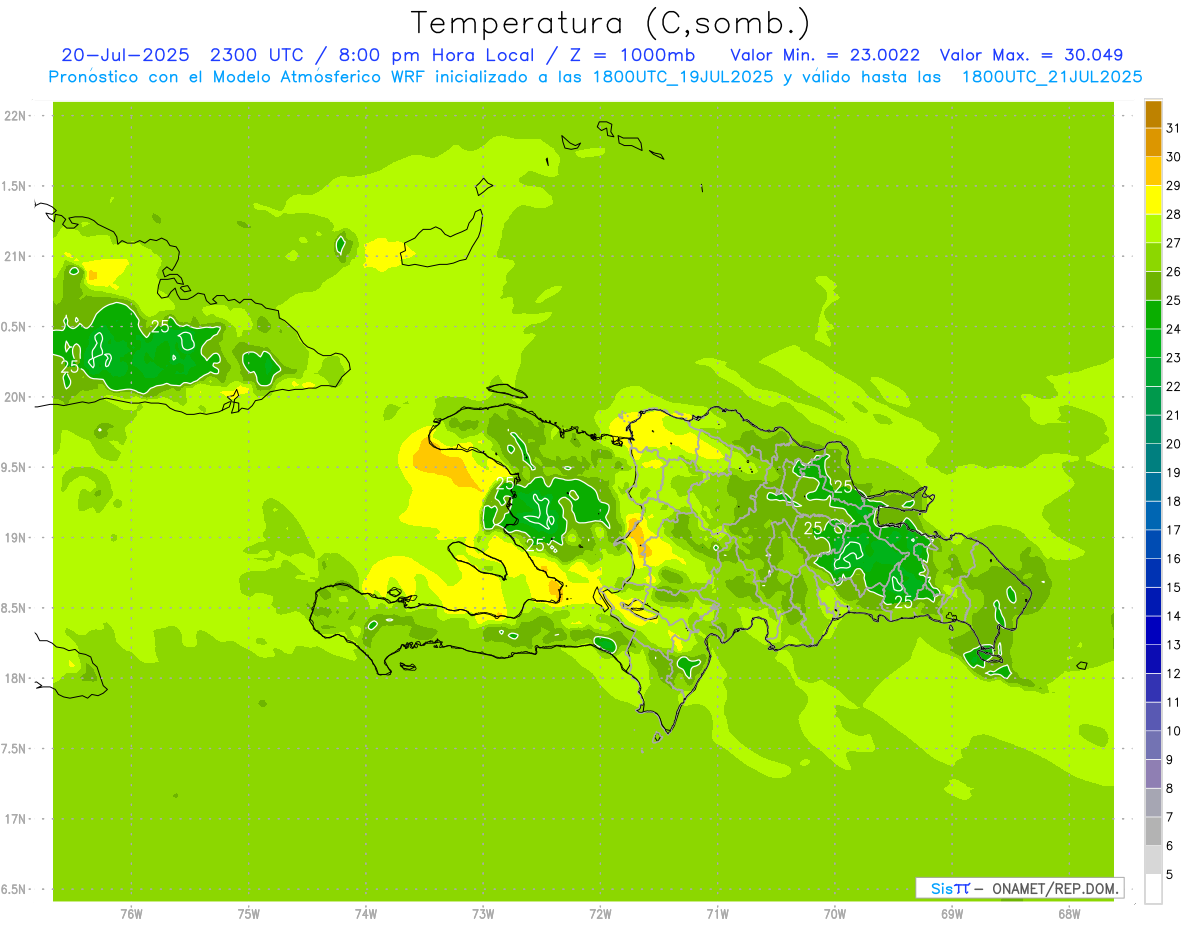Image resolution: width=1200 pixels, height=927 pixels.
Task: Select the legend color swatch between 9 and 10
Action: tap(1153, 745)
